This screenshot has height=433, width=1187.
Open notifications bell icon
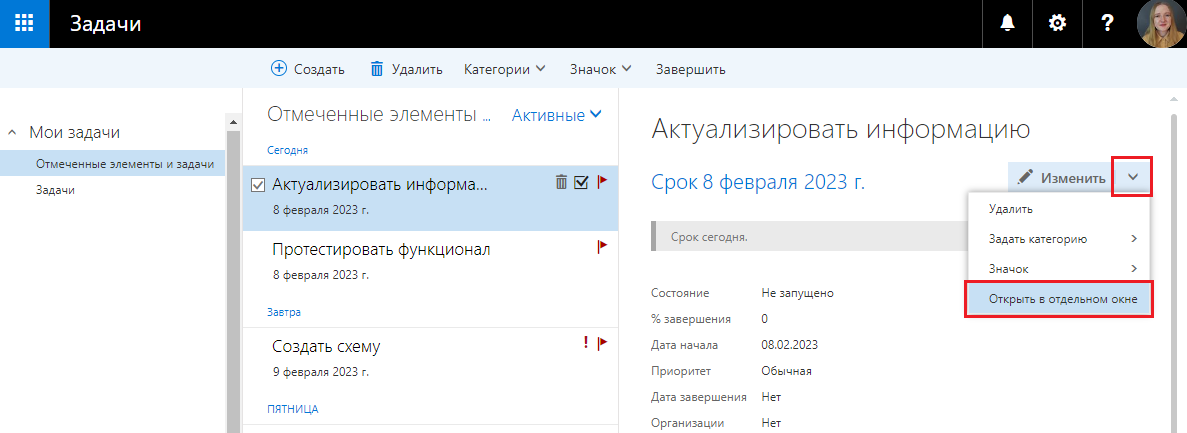point(1007,24)
